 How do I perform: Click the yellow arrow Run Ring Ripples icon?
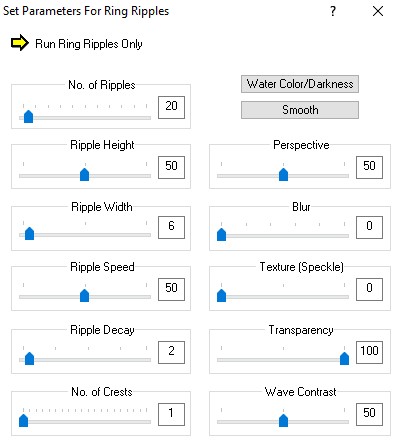(x=20, y=43)
